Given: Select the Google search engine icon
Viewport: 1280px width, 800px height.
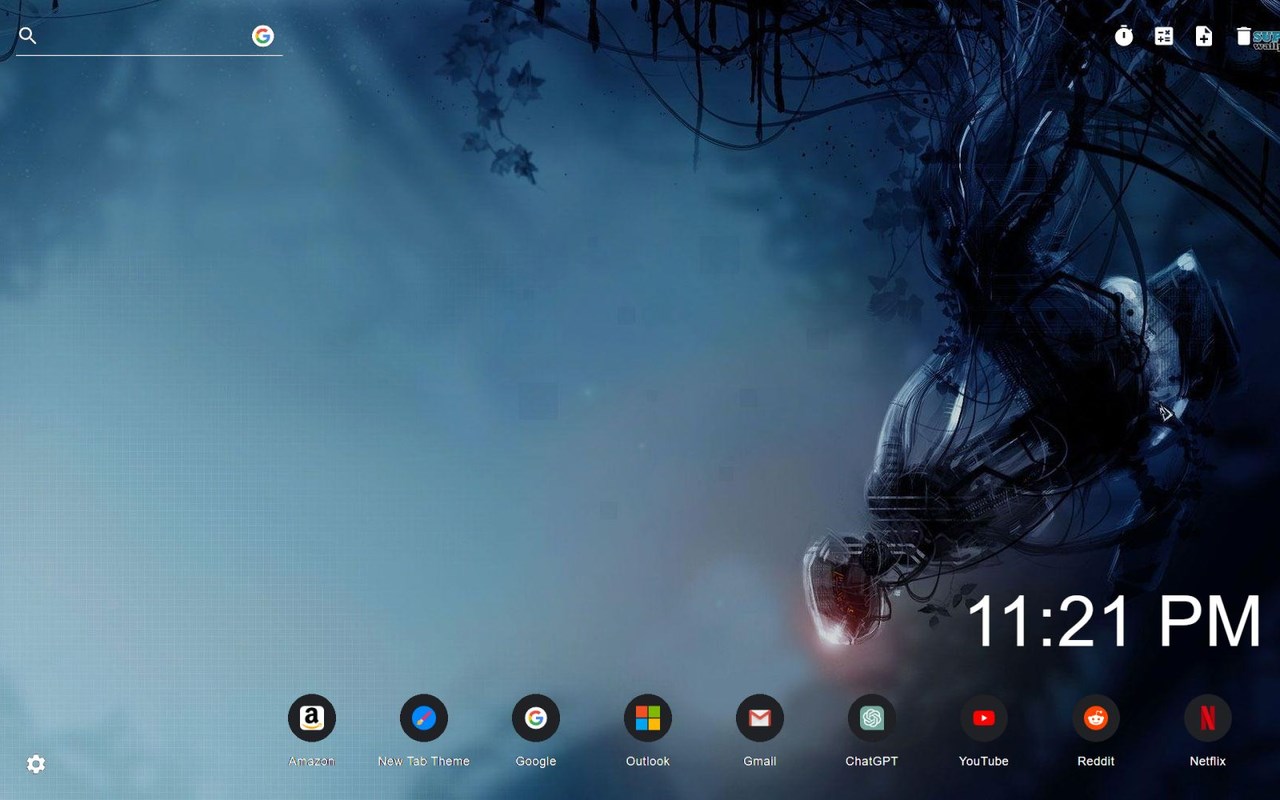Looking at the screenshot, I should pos(263,36).
